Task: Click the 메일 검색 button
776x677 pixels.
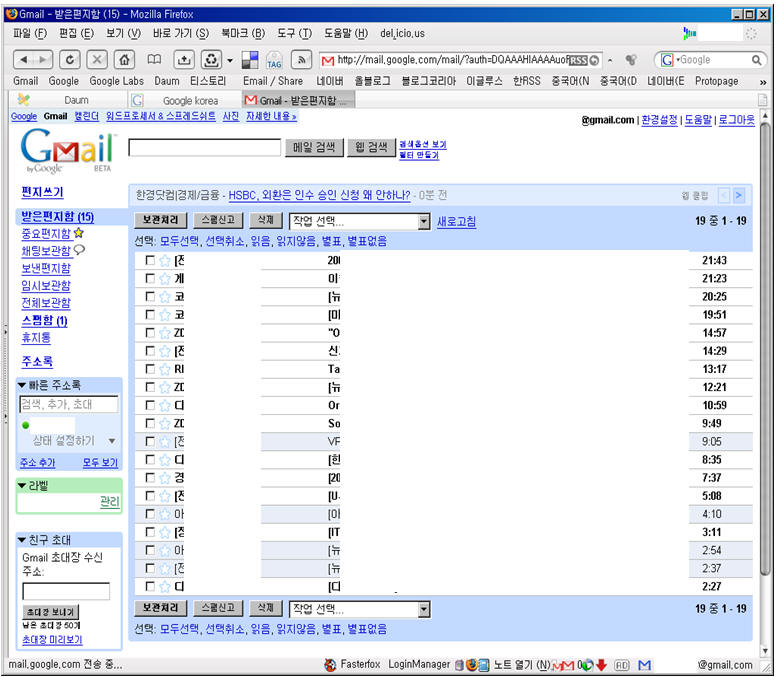Action: pos(314,147)
